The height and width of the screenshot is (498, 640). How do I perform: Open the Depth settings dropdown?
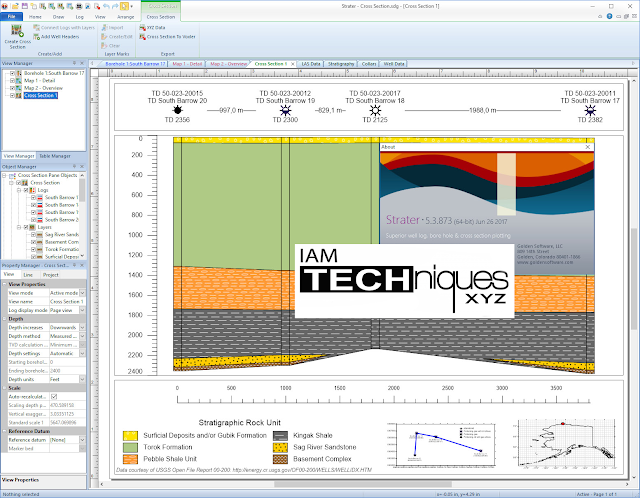pos(82,353)
